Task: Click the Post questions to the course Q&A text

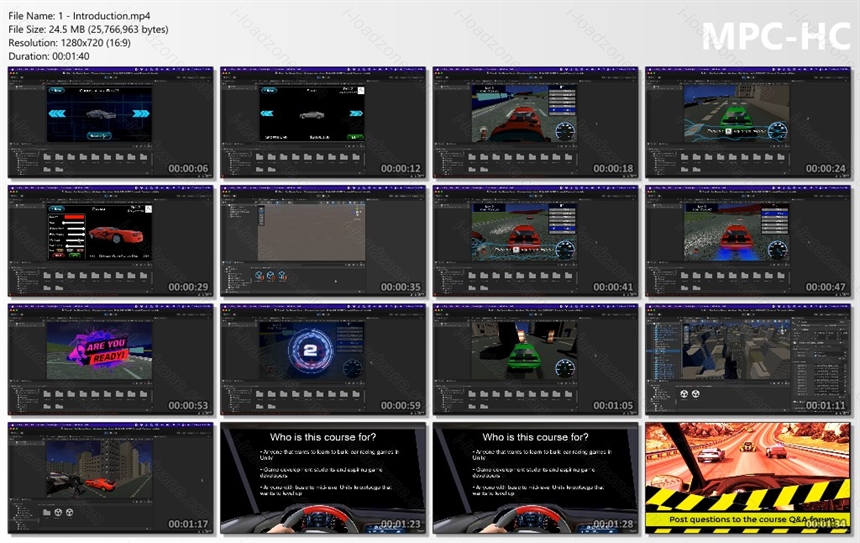Action: pos(751,519)
